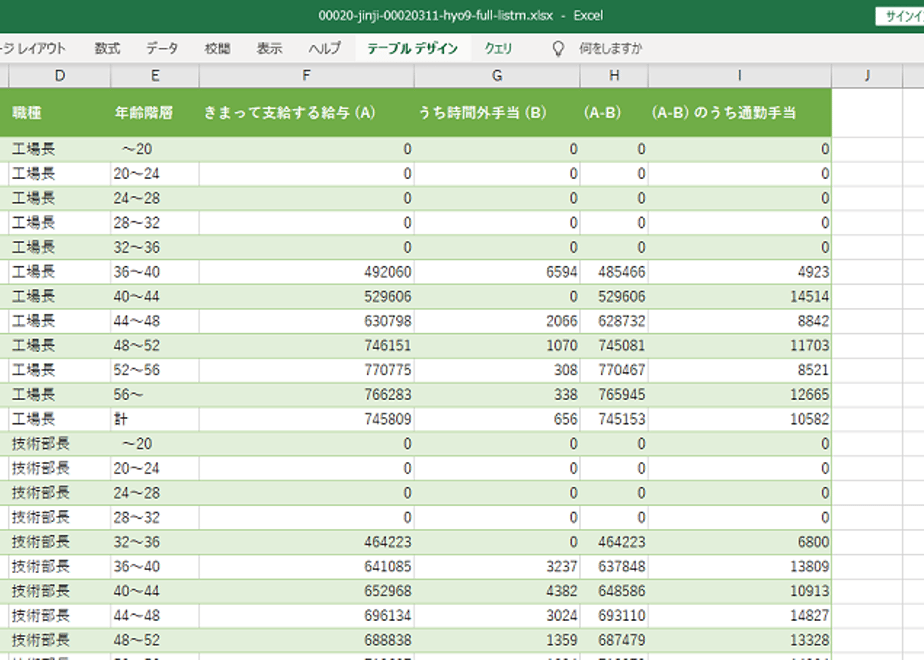Select cell with value 766283
924x660 pixels.
[x=306, y=395]
